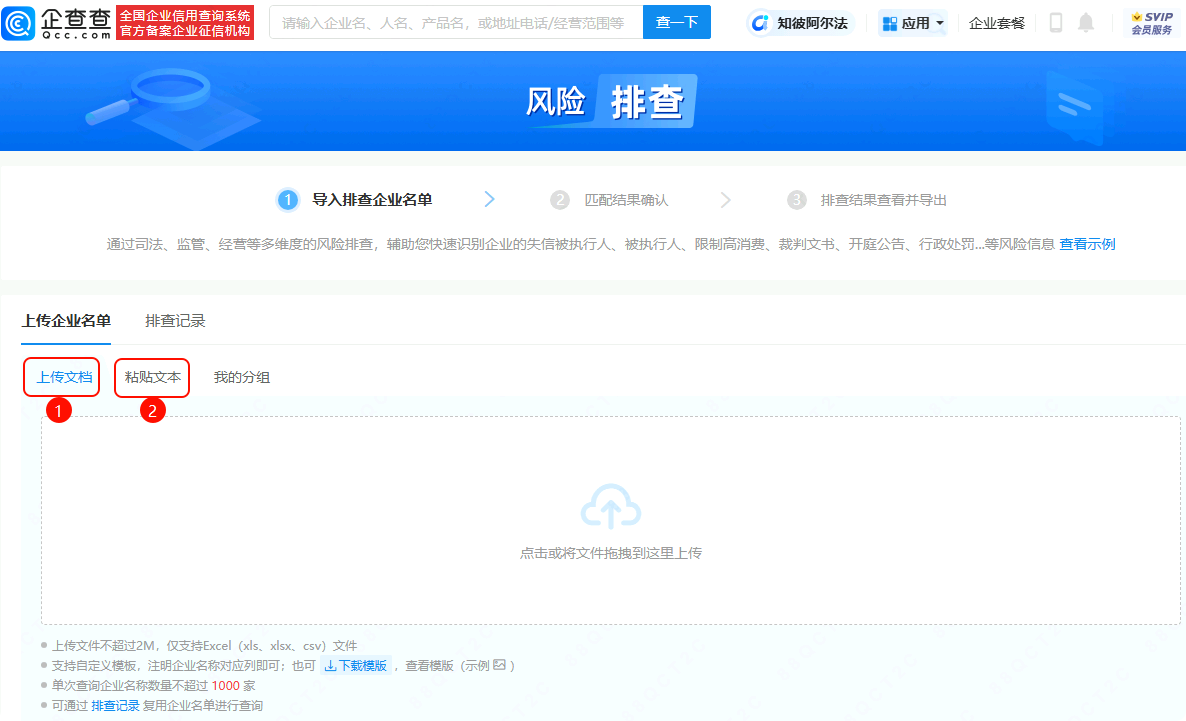Open the notifications bell

pyautogui.click(x=1085, y=23)
